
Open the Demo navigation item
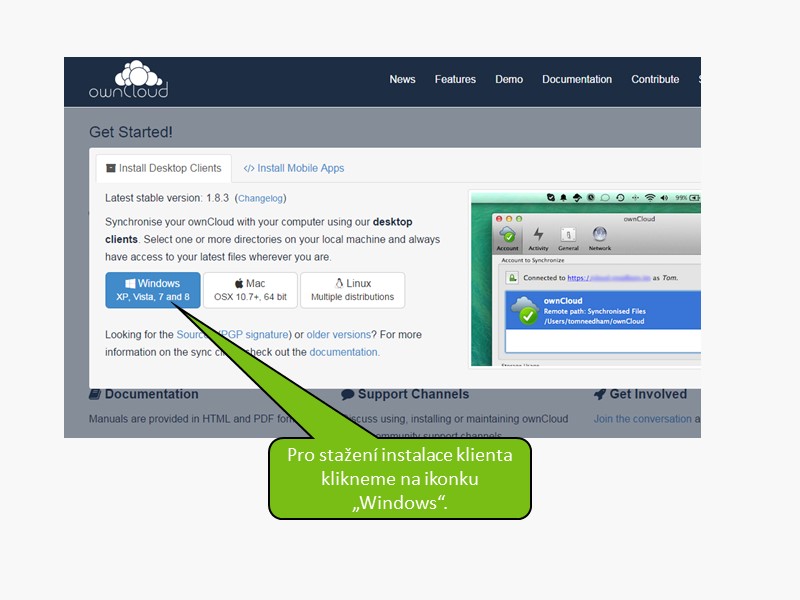509,80
